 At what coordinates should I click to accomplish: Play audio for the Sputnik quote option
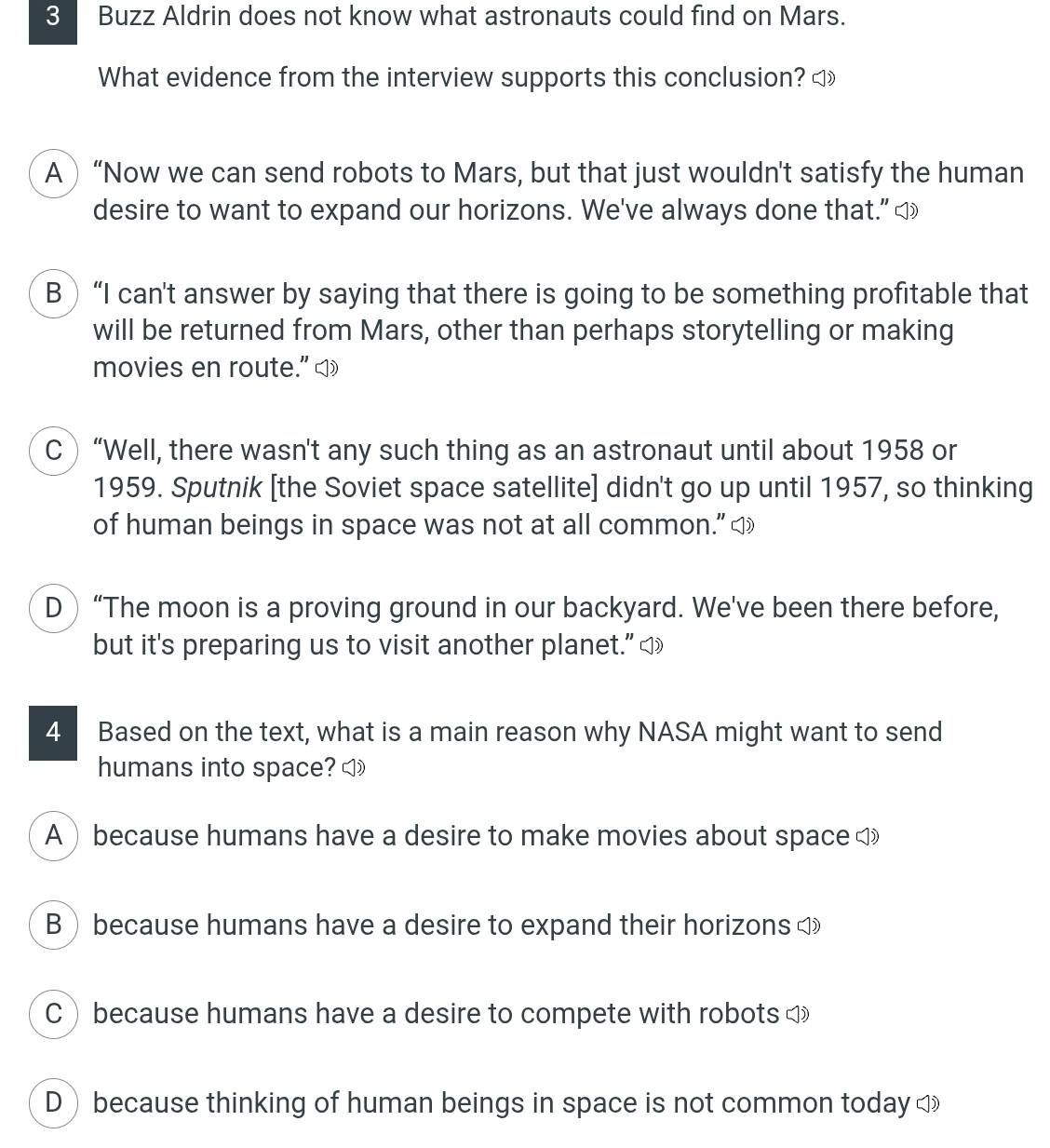click(x=742, y=527)
